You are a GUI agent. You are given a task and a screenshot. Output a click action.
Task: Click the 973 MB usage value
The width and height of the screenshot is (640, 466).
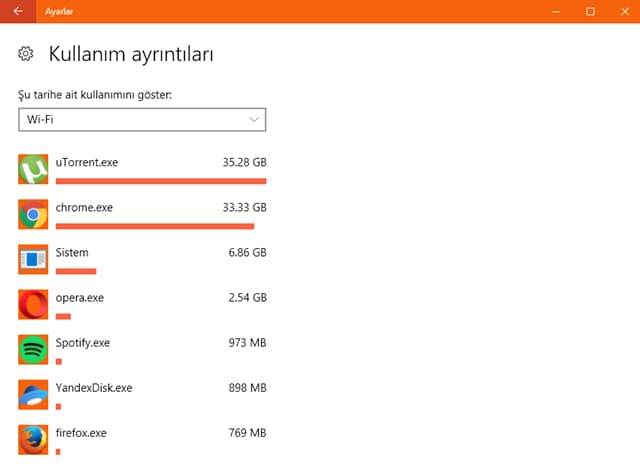(x=247, y=343)
